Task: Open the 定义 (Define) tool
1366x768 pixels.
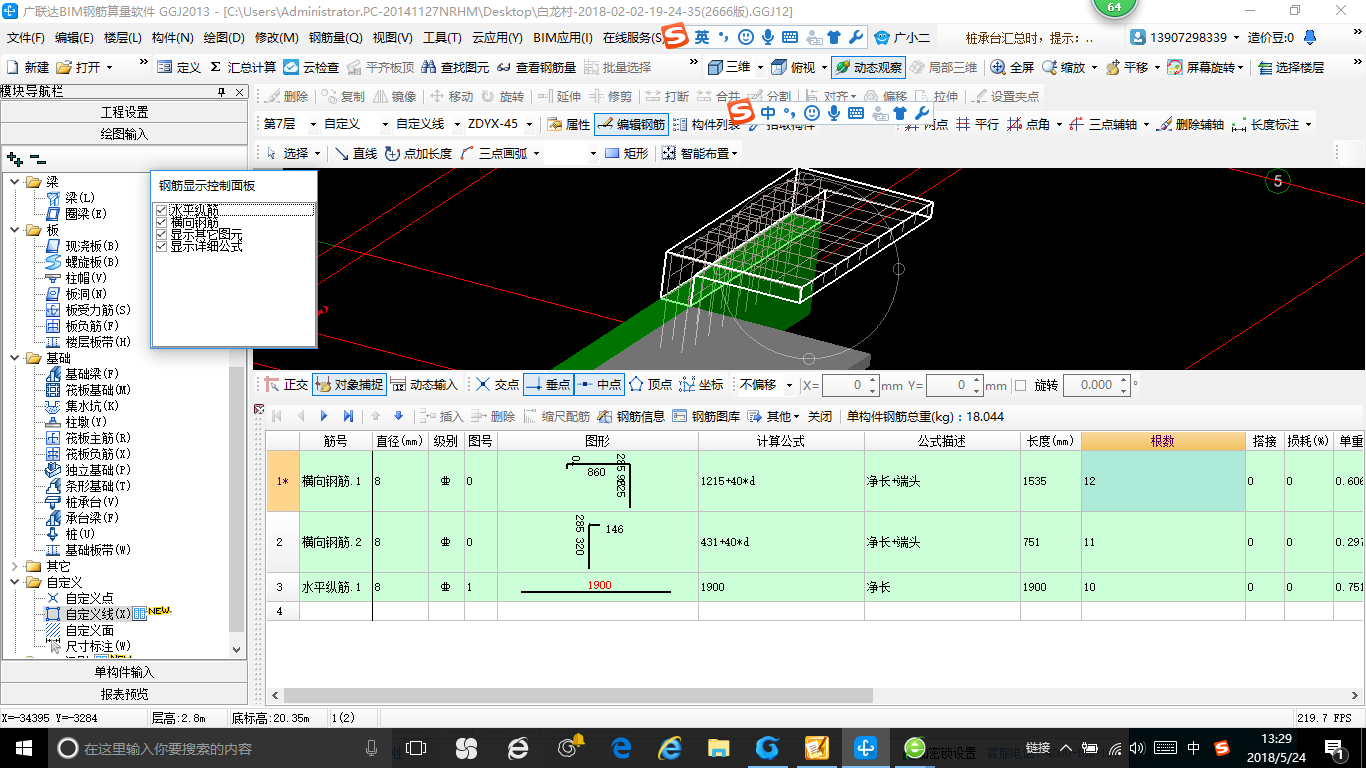Action: 179,68
